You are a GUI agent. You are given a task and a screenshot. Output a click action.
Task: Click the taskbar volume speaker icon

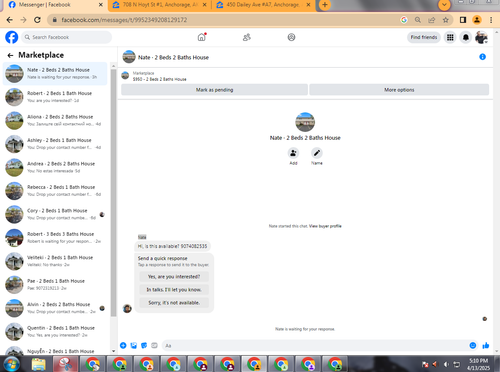click(446, 364)
